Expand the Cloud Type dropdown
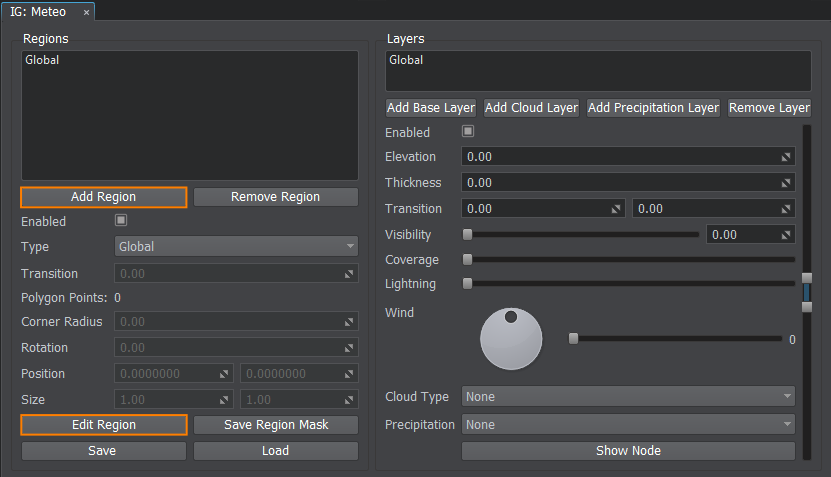This screenshot has height=477, width=831. coord(628,397)
